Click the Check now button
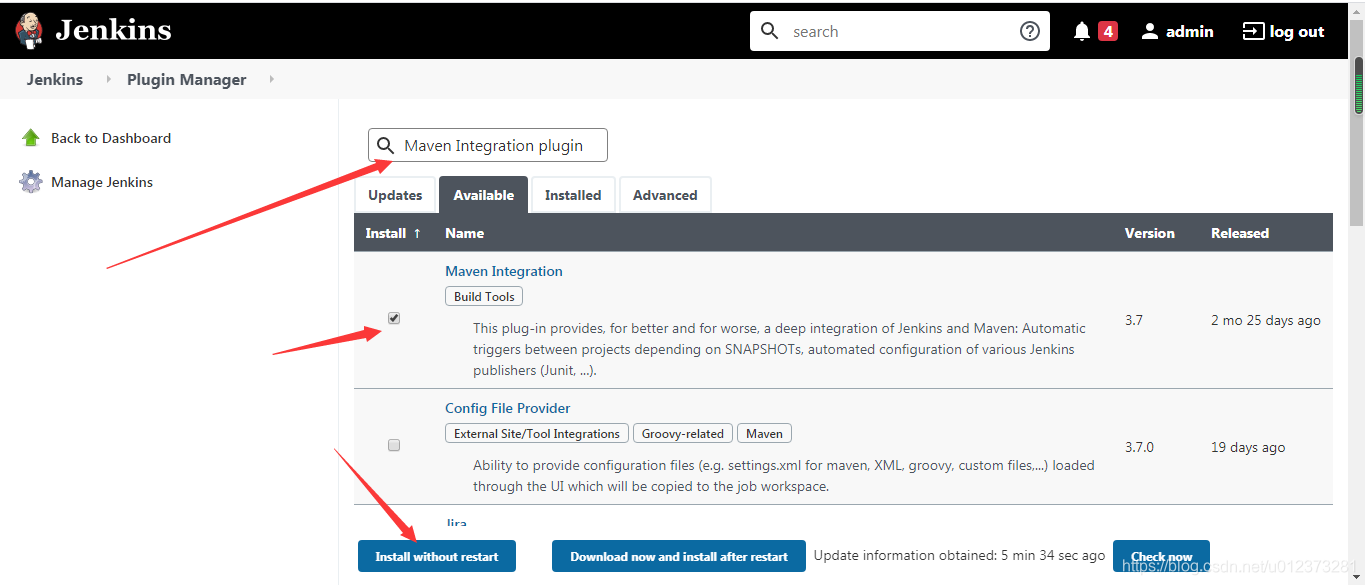The width and height of the screenshot is (1365, 585). [1161, 556]
